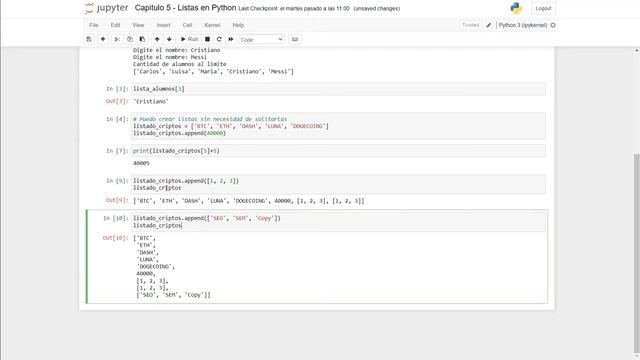Restart the kernel icon
The width and height of the screenshot is (640, 360).
[x=219, y=39]
